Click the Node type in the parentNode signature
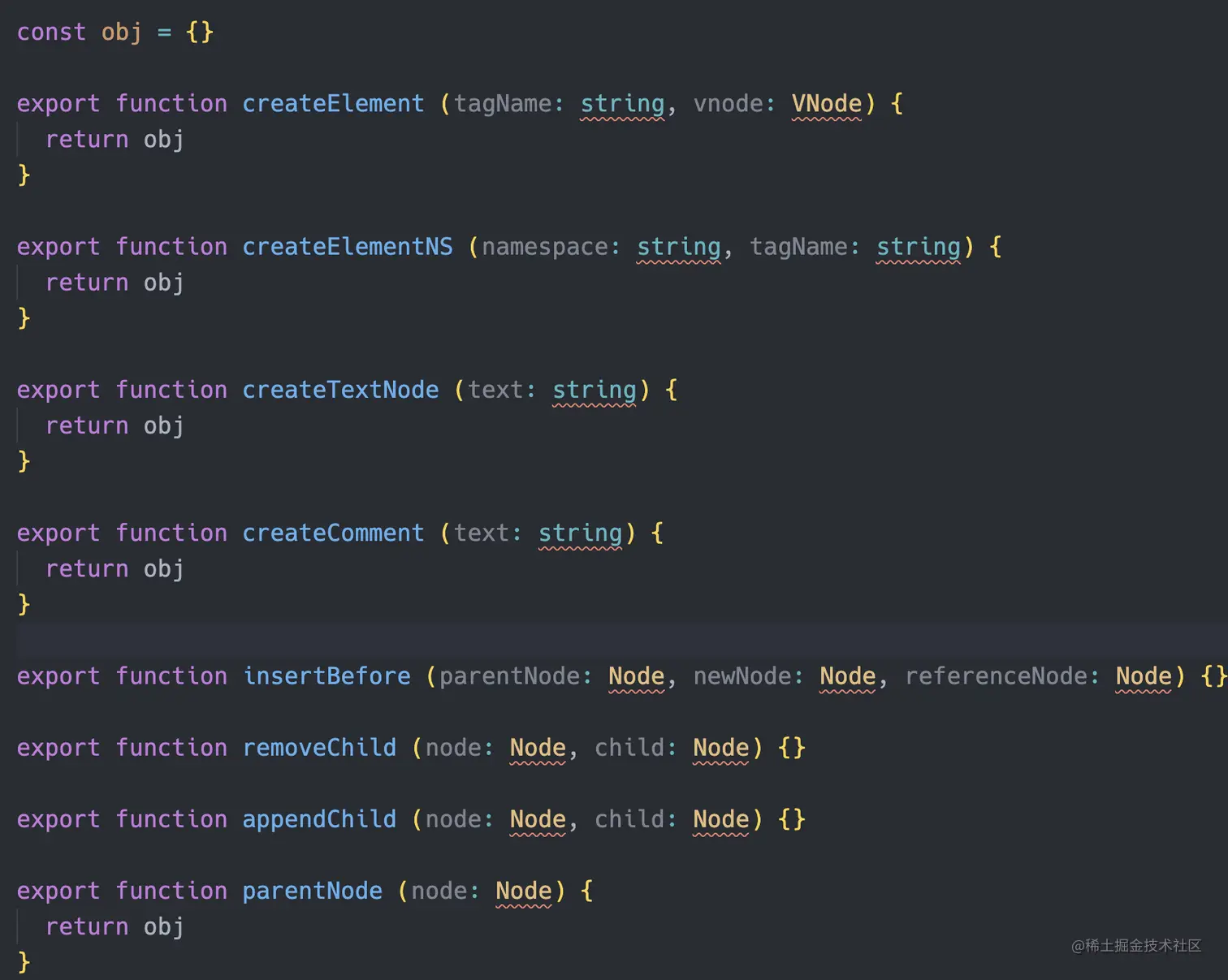 pyautogui.click(x=524, y=891)
